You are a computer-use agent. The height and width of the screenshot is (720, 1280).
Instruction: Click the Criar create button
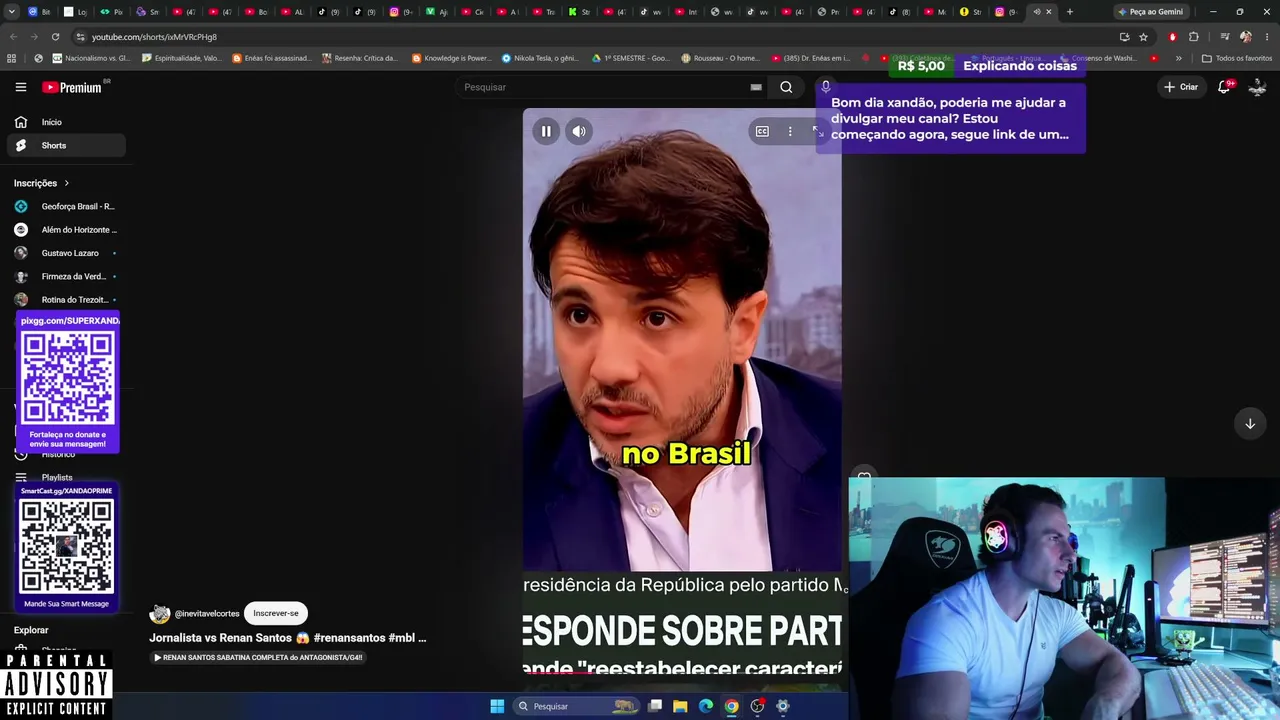point(1181,87)
